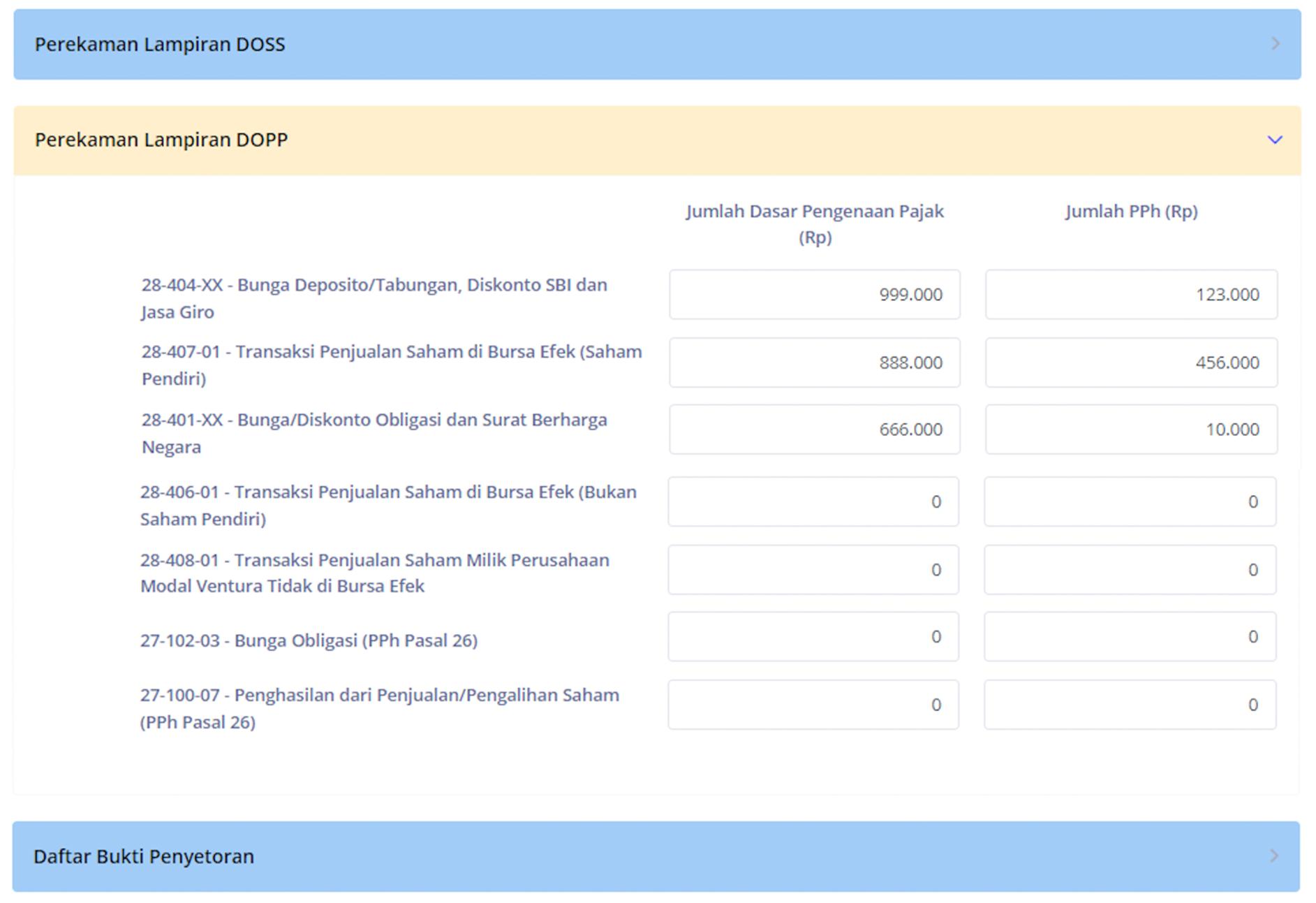Click PPh amount field showing 10.000
The height and width of the screenshot is (903, 1316).
(x=1131, y=430)
